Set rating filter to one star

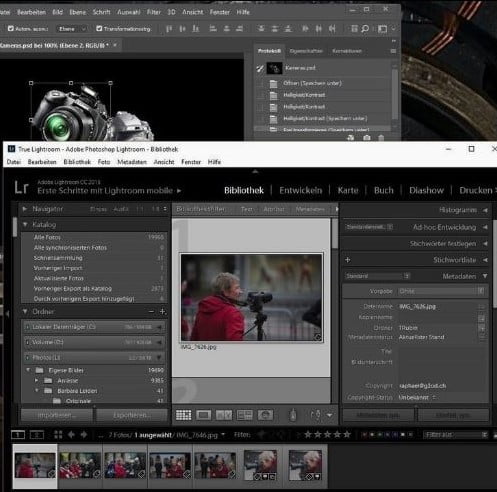coord(308,435)
